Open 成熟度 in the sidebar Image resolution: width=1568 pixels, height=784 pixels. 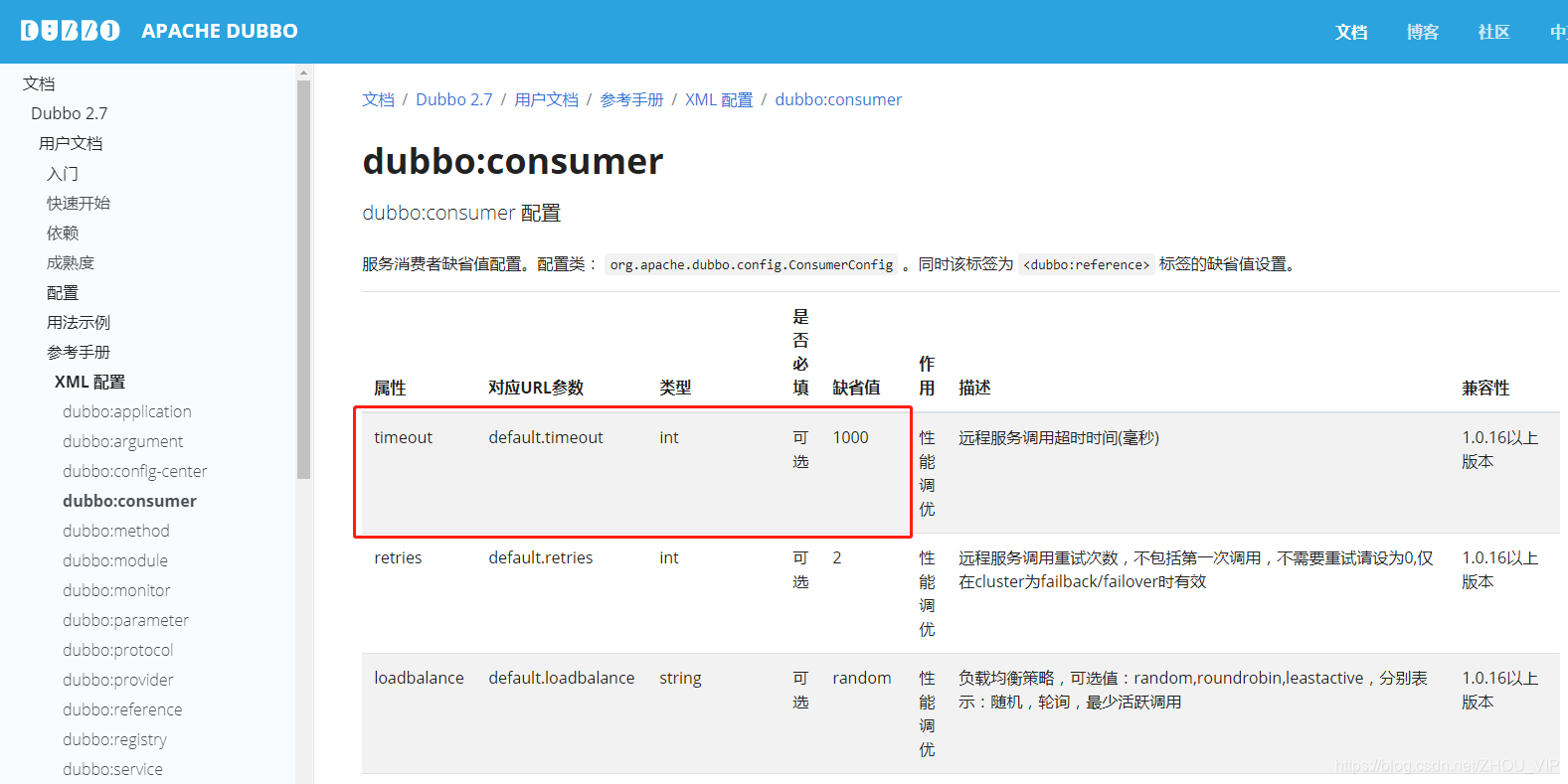71,262
